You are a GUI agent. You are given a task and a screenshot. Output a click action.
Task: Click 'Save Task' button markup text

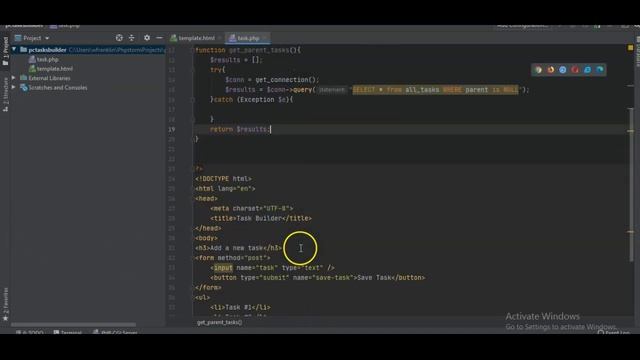[x=374, y=278]
